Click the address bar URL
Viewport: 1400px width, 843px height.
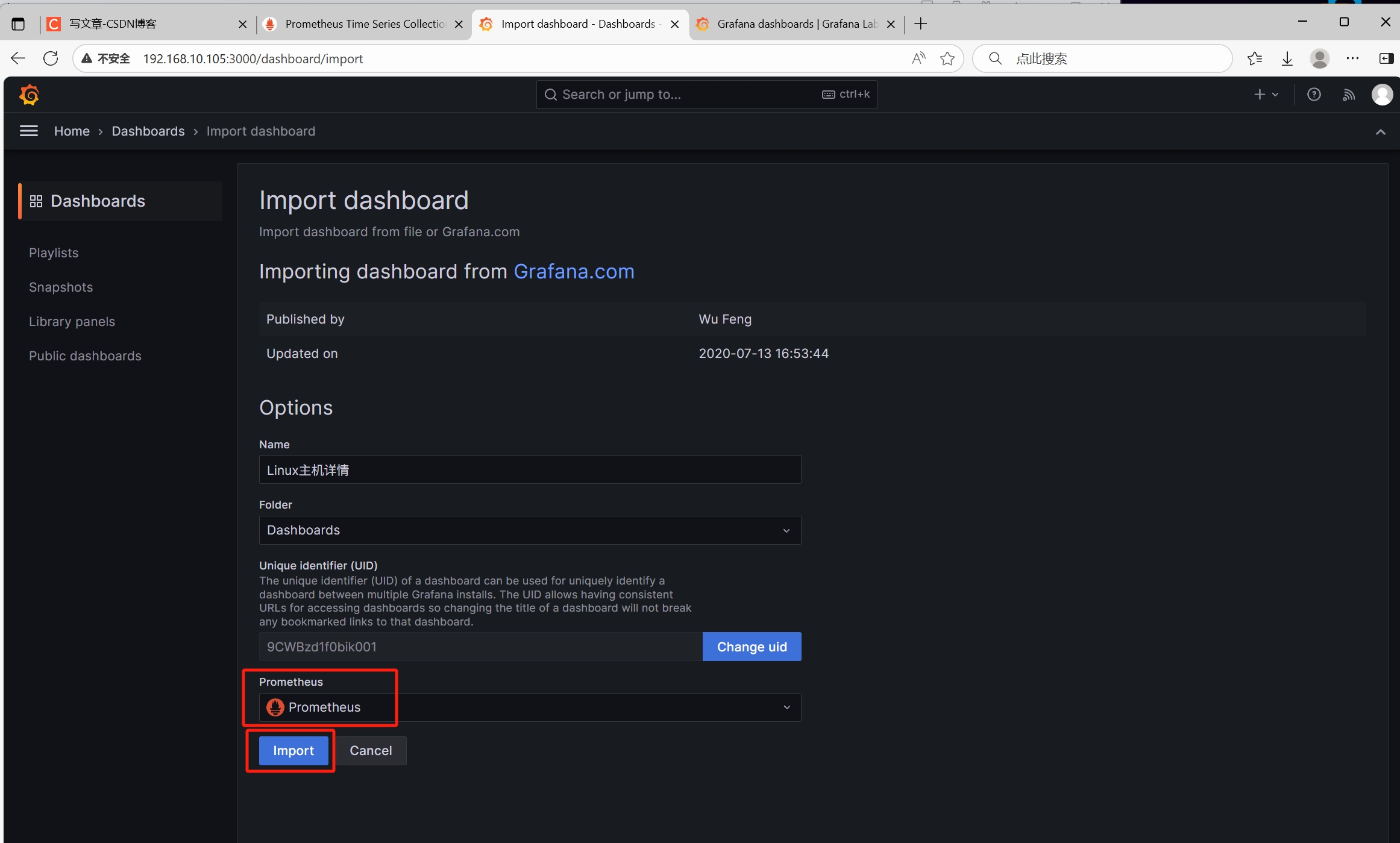click(x=253, y=58)
